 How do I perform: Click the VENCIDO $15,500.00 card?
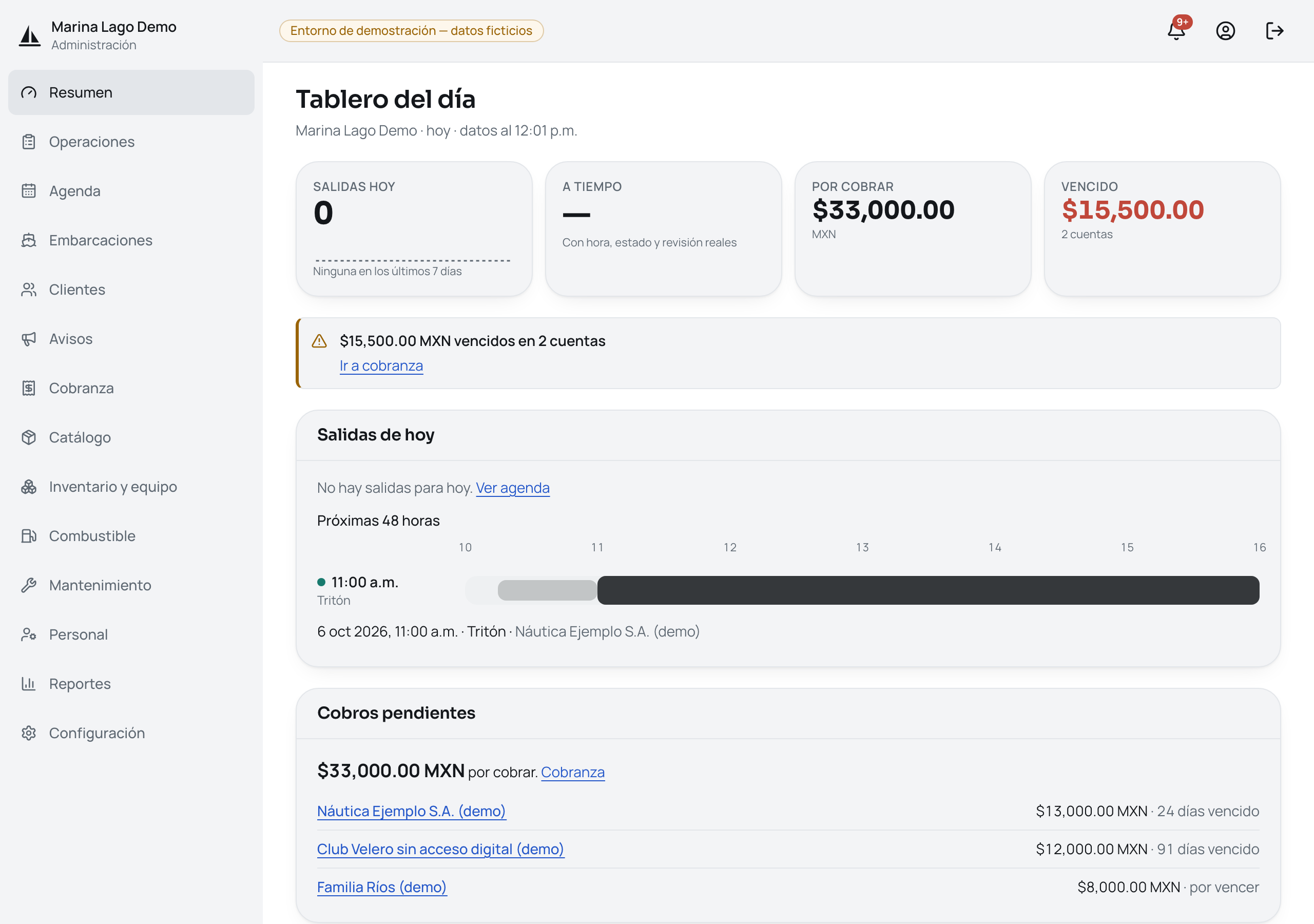point(1162,228)
